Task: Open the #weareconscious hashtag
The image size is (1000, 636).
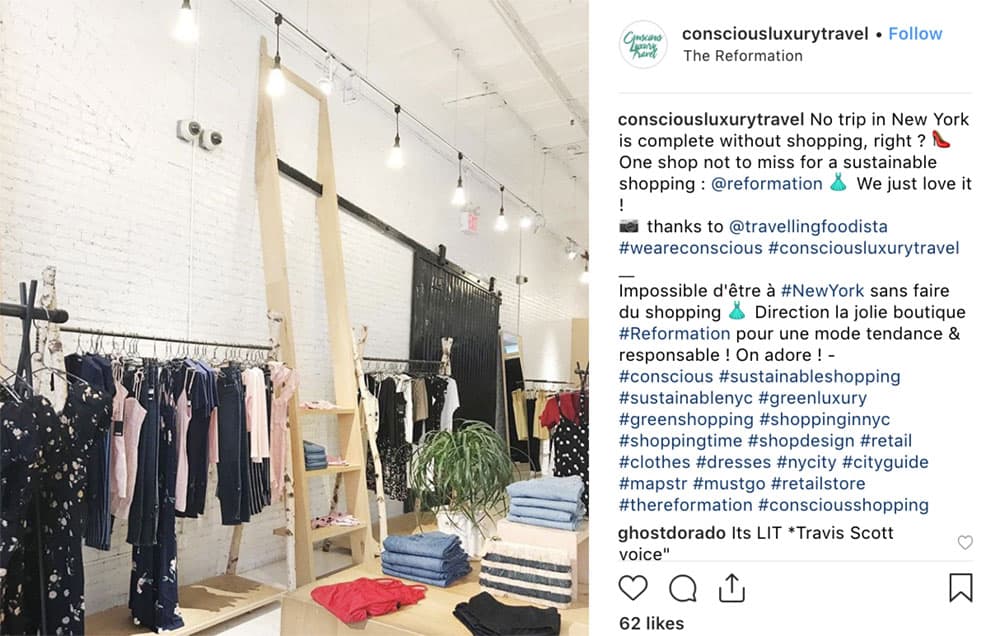Action: coord(691,248)
